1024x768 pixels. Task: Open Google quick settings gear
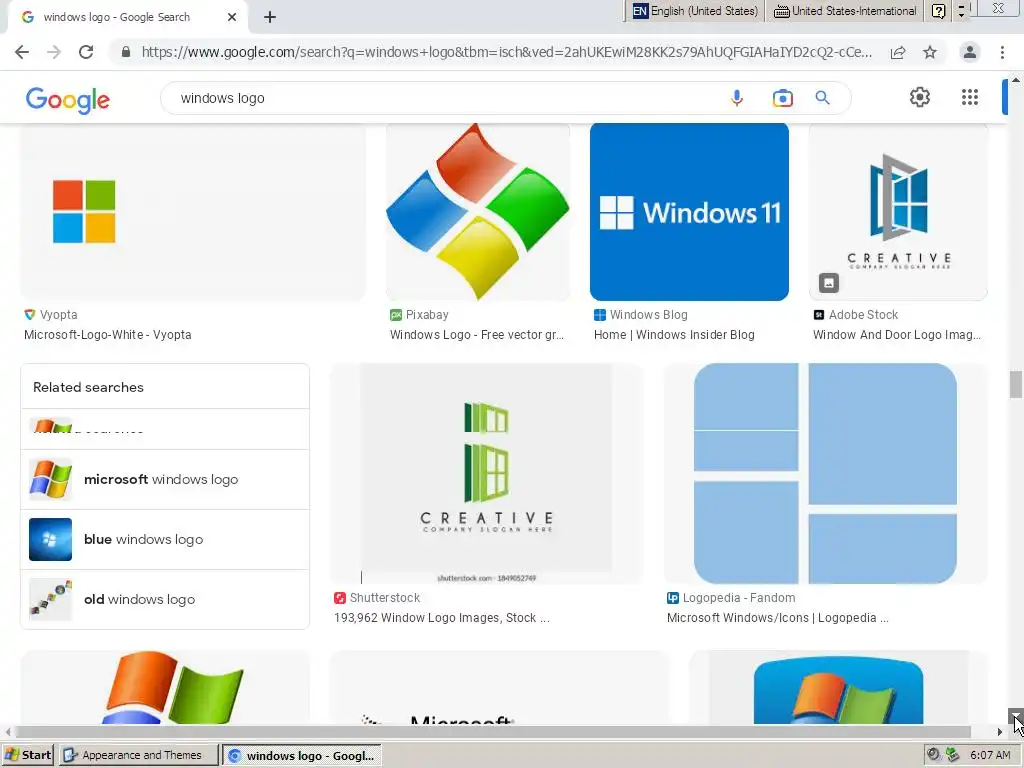[920, 97]
